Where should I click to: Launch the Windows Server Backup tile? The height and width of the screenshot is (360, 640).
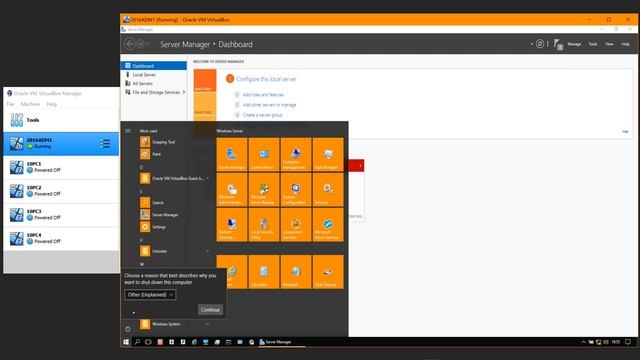coord(264,189)
